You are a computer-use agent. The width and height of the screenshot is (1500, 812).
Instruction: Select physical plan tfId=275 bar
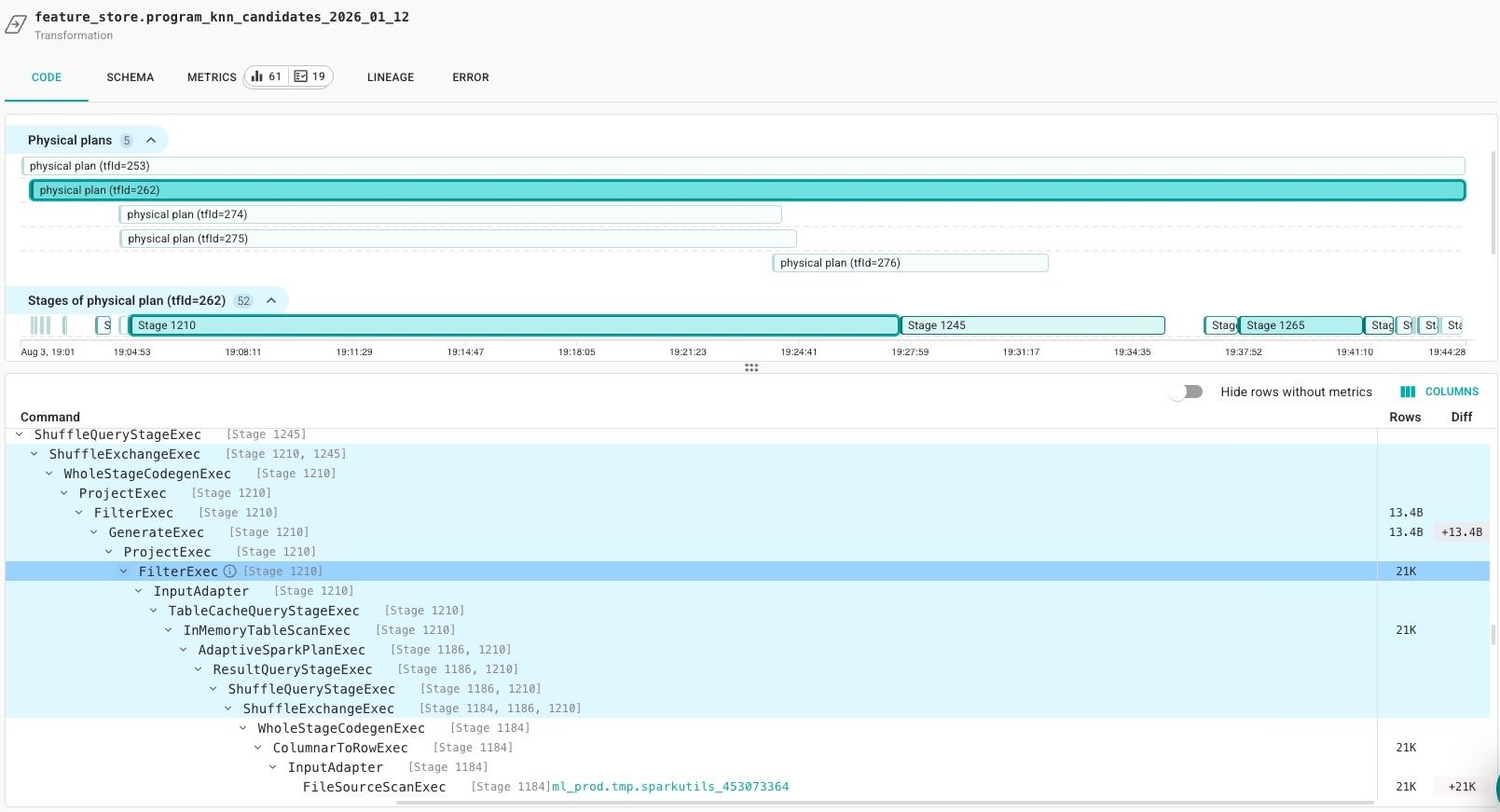pyautogui.click(x=458, y=239)
